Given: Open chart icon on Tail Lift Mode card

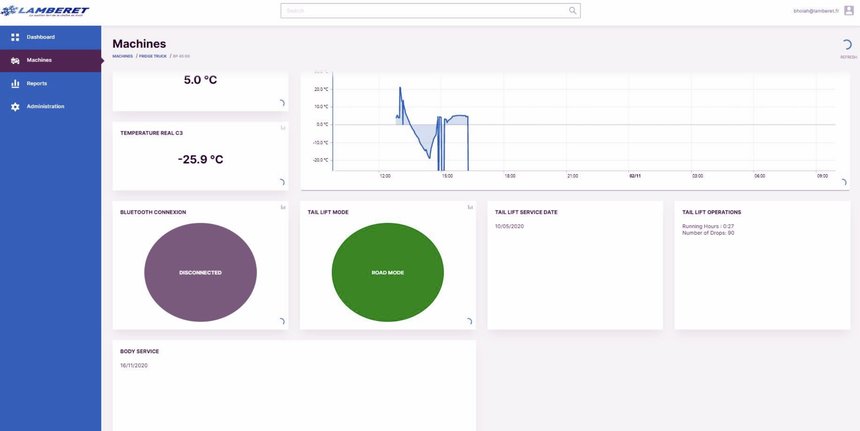Looking at the screenshot, I should tap(470, 208).
